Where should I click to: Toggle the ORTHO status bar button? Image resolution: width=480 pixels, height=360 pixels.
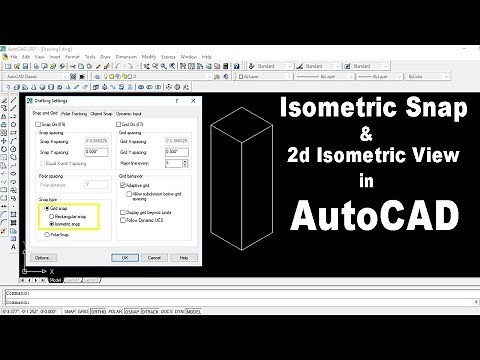point(98,311)
